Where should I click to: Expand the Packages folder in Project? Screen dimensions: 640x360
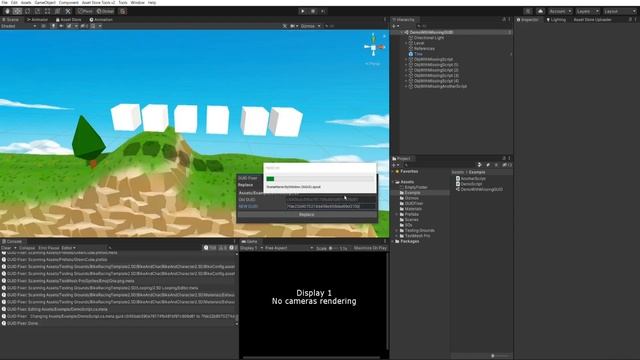pos(393,241)
